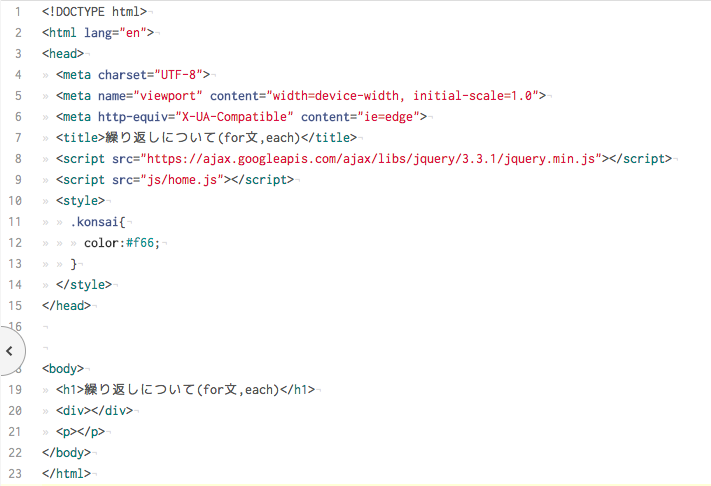The width and height of the screenshot is (711, 486).
Task: Click the color property name
Action: coord(101,243)
